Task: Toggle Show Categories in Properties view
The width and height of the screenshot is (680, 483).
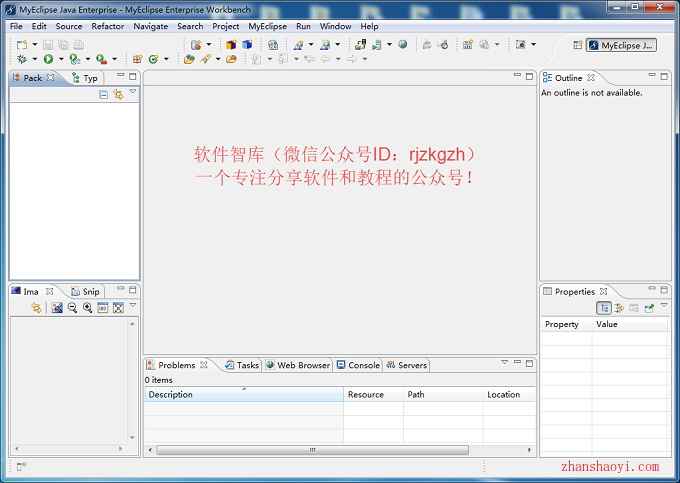Action: [x=604, y=308]
